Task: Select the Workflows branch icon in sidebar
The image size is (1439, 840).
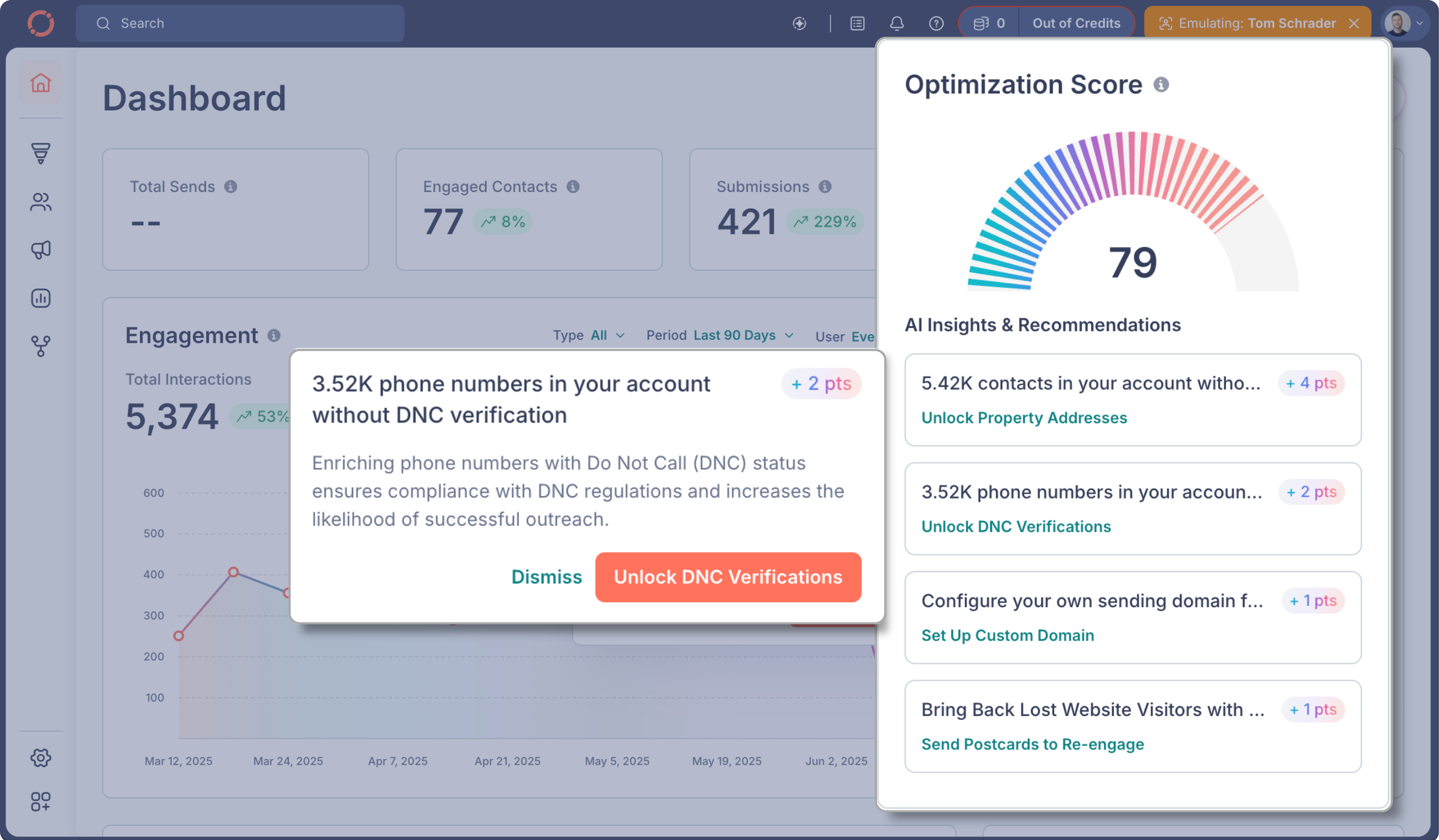Action: [41, 345]
